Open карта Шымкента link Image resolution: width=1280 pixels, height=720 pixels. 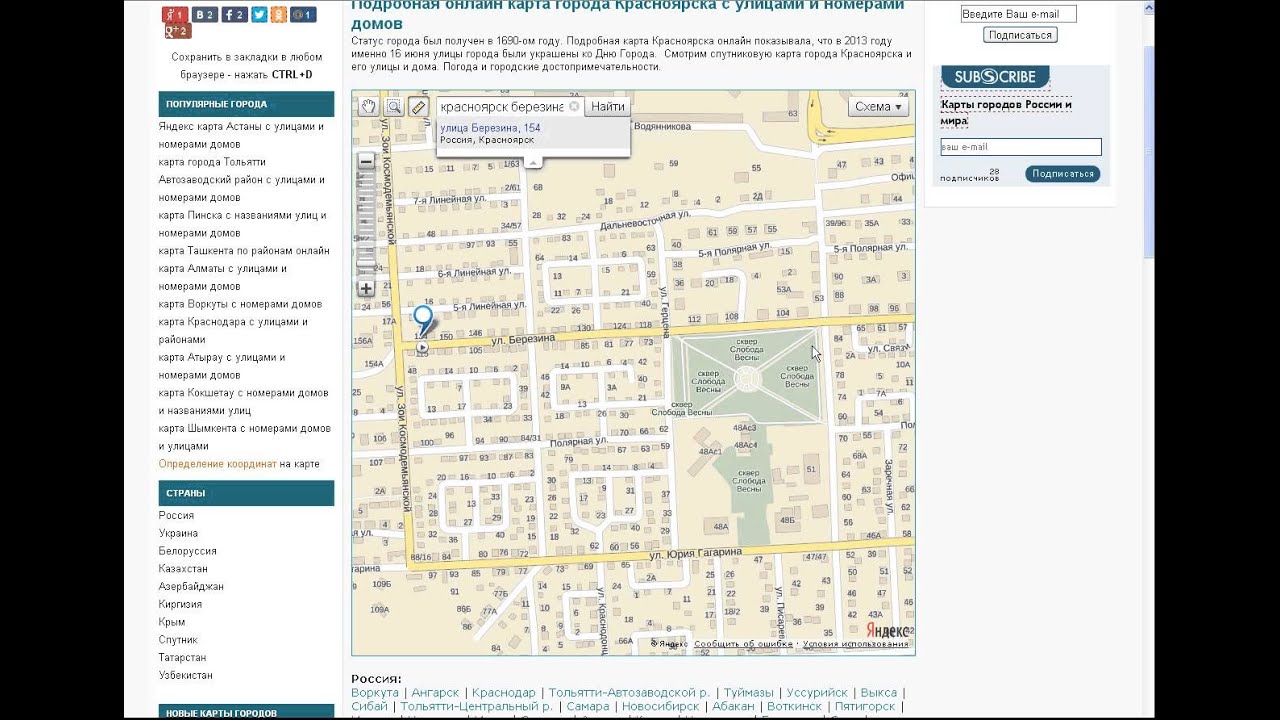[x=244, y=437]
